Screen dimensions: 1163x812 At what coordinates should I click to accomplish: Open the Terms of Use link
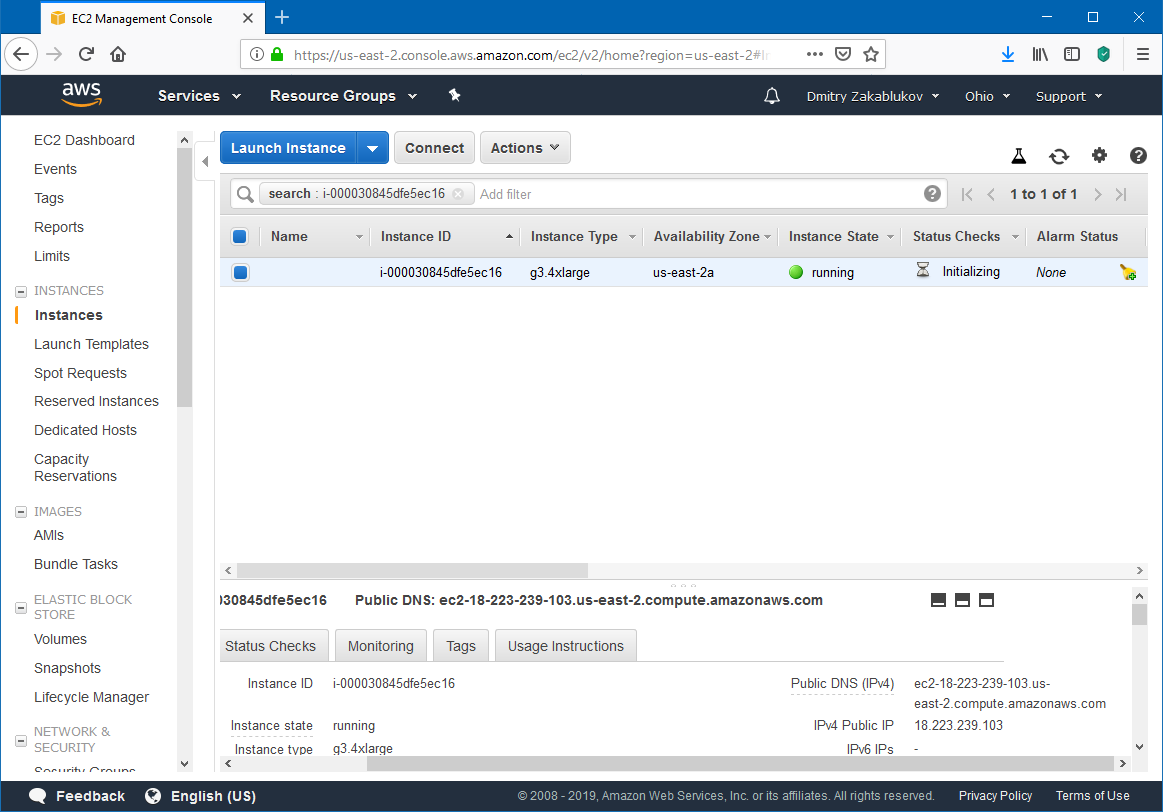tap(1093, 796)
